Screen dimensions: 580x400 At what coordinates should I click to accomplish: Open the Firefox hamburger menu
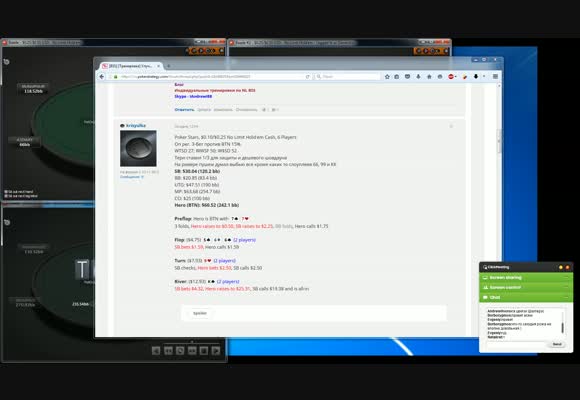(495, 77)
